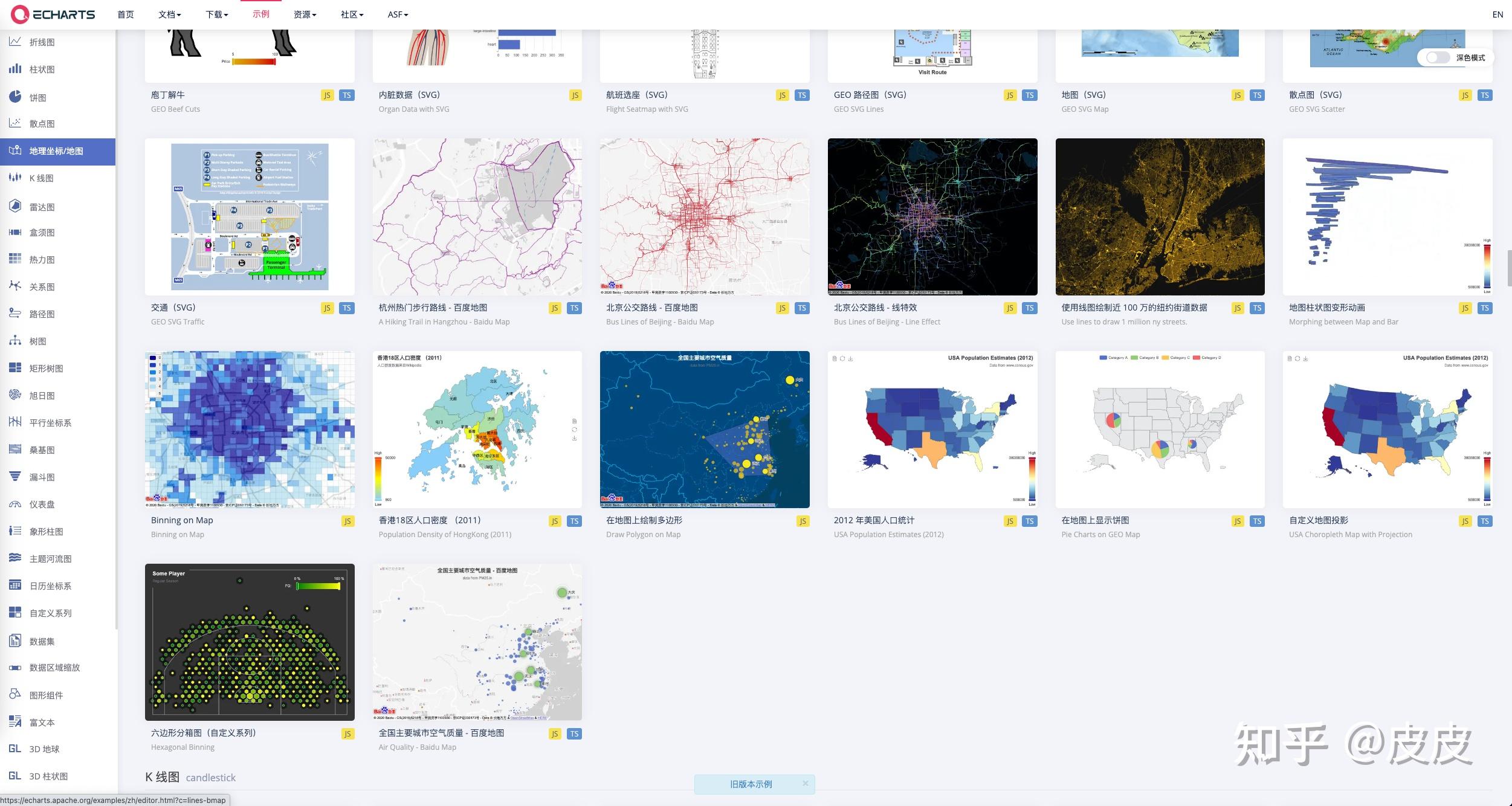The height and width of the screenshot is (806, 1512).
Task: Open the candlestick link beside K 线图 heading
Action: pyautogui.click(x=210, y=778)
